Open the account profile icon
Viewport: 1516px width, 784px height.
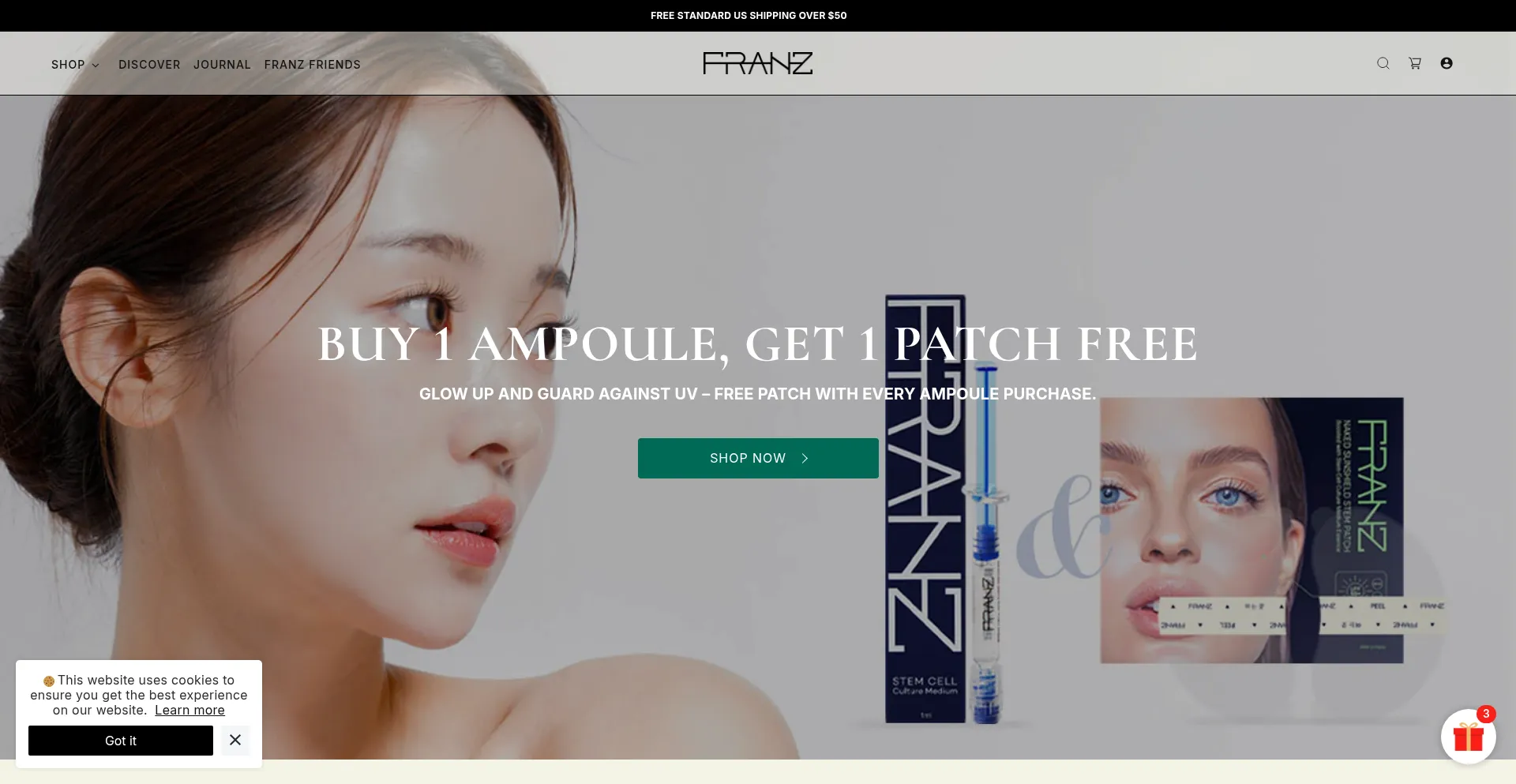coord(1447,63)
